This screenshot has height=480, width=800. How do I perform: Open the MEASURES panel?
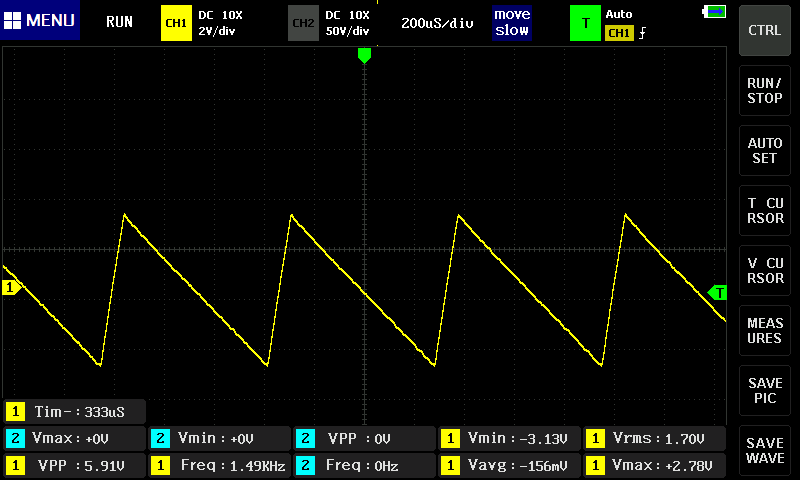[765, 330]
